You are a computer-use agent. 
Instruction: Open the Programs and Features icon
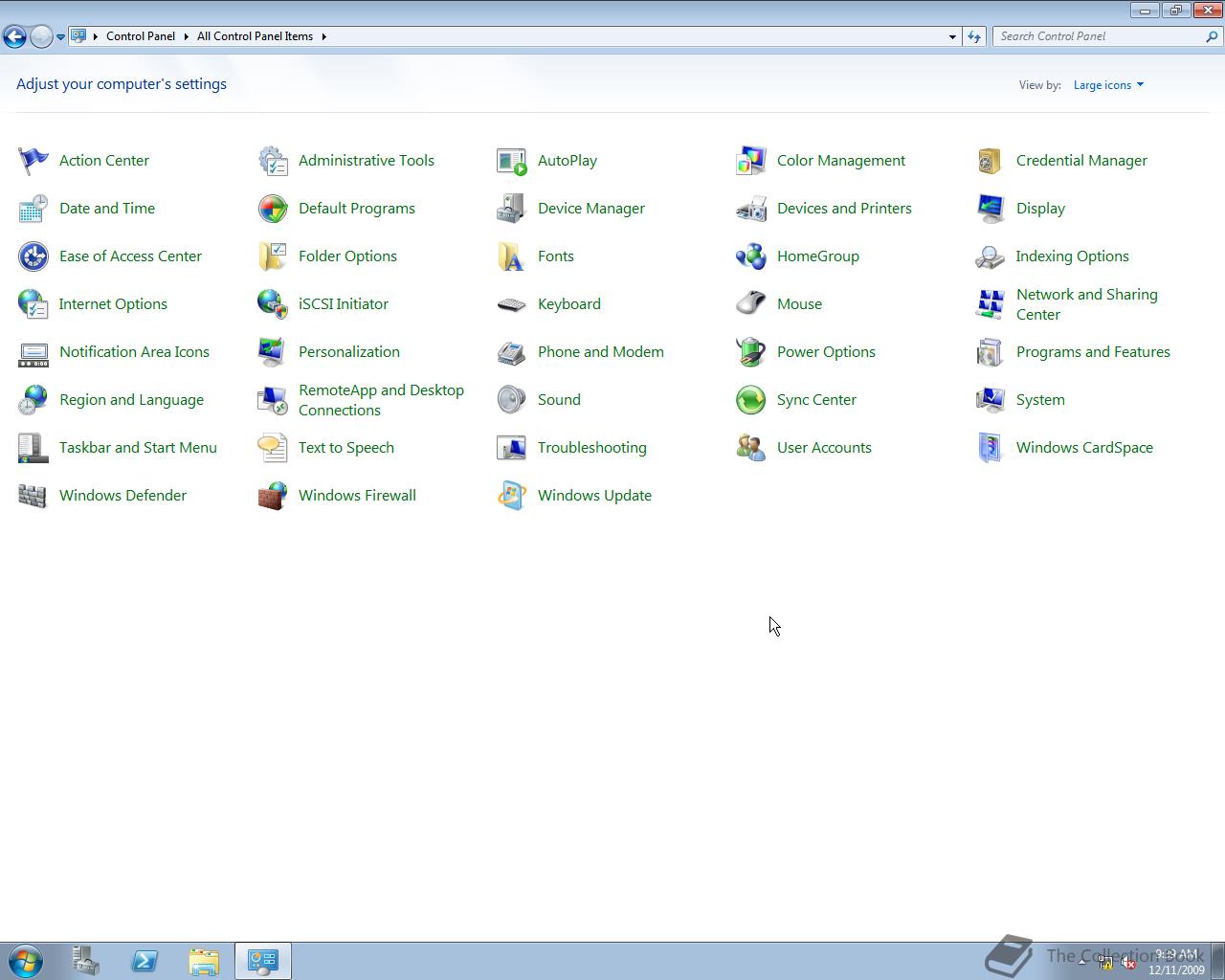click(991, 352)
